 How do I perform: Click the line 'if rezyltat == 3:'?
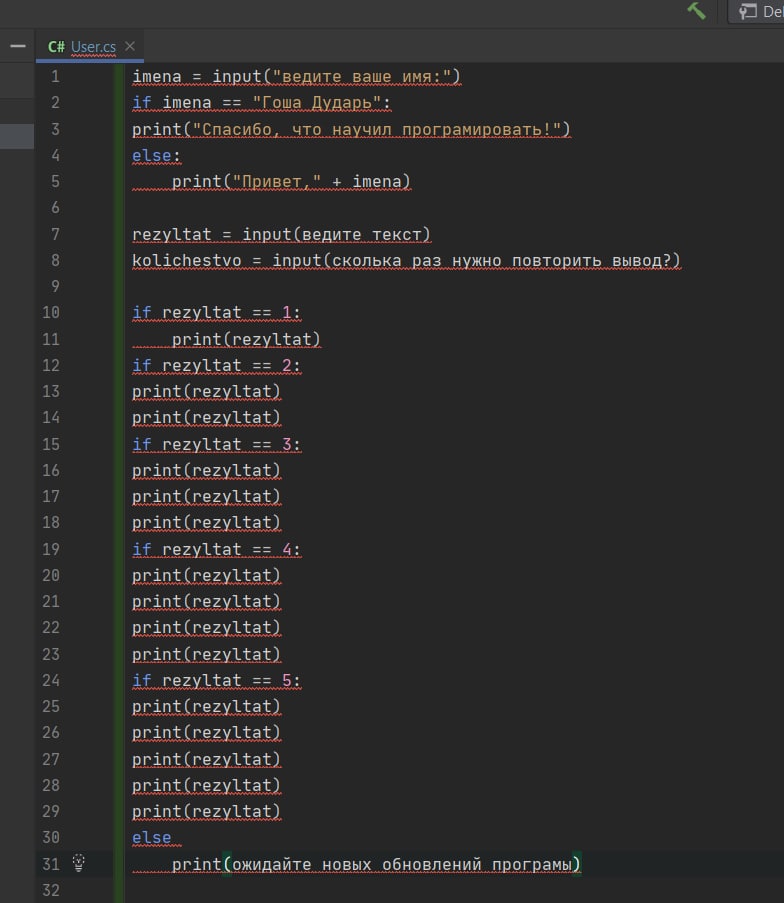[217, 445]
